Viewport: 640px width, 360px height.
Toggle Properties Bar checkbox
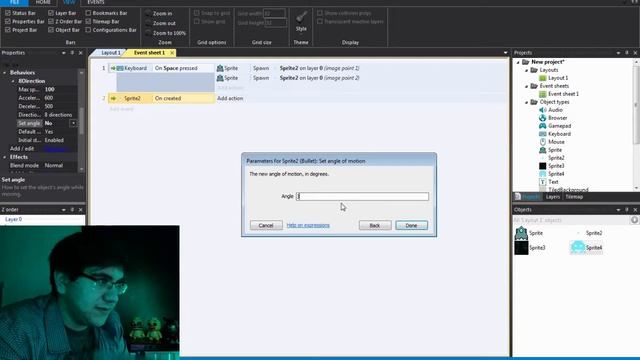(x=8, y=21)
